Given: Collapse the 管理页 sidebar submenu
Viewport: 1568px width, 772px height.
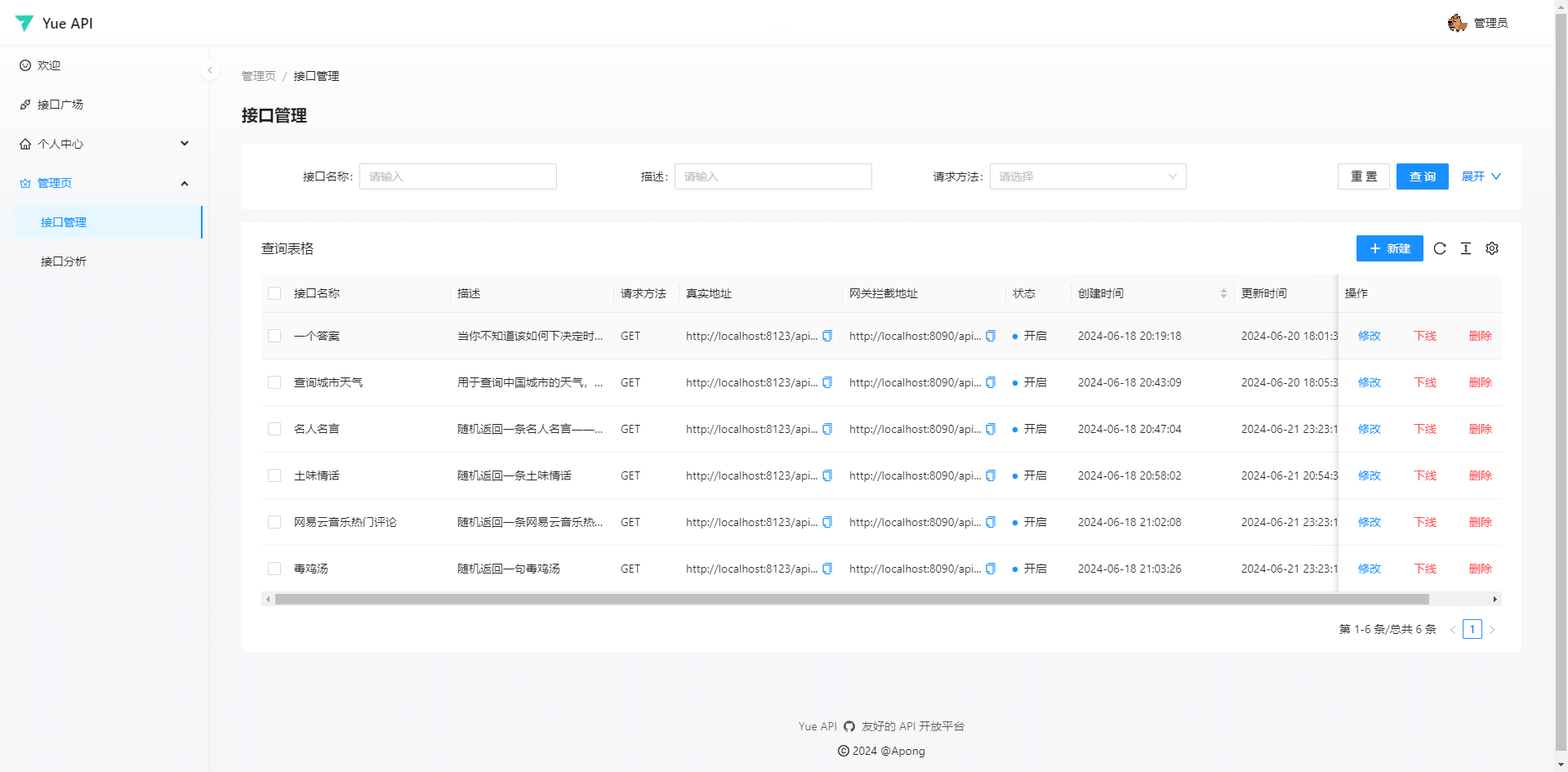Looking at the screenshot, I should click(x=185, y=183).
